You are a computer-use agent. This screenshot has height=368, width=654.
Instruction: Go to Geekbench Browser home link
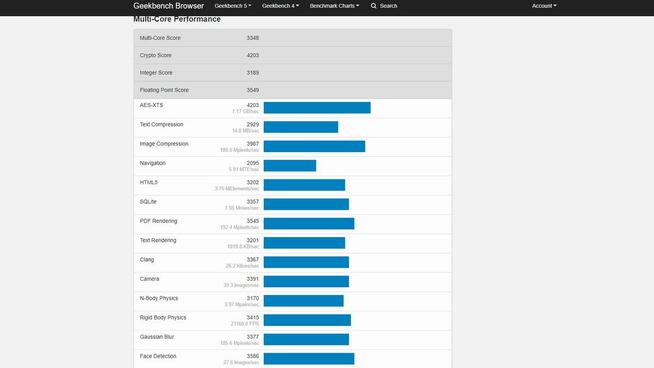point(169,6)
